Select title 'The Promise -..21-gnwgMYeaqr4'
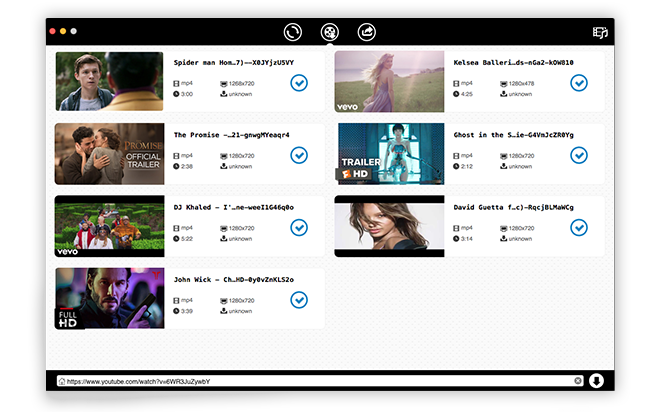Image resolution: width=659 pixels, height=412 pixels. tap(232, 135)
